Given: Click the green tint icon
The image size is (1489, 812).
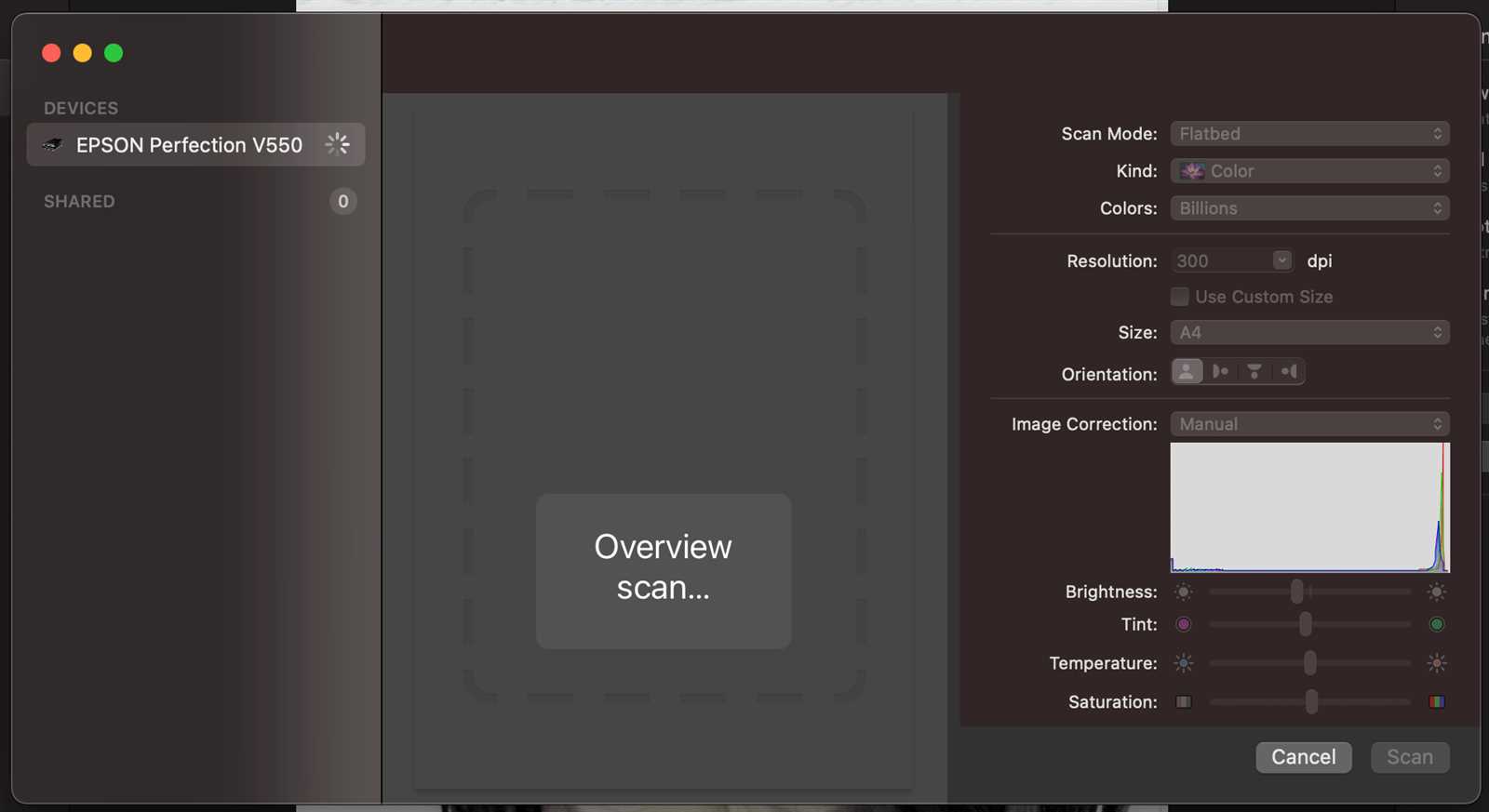Looking at the screenshot, I should (1437, 624).
